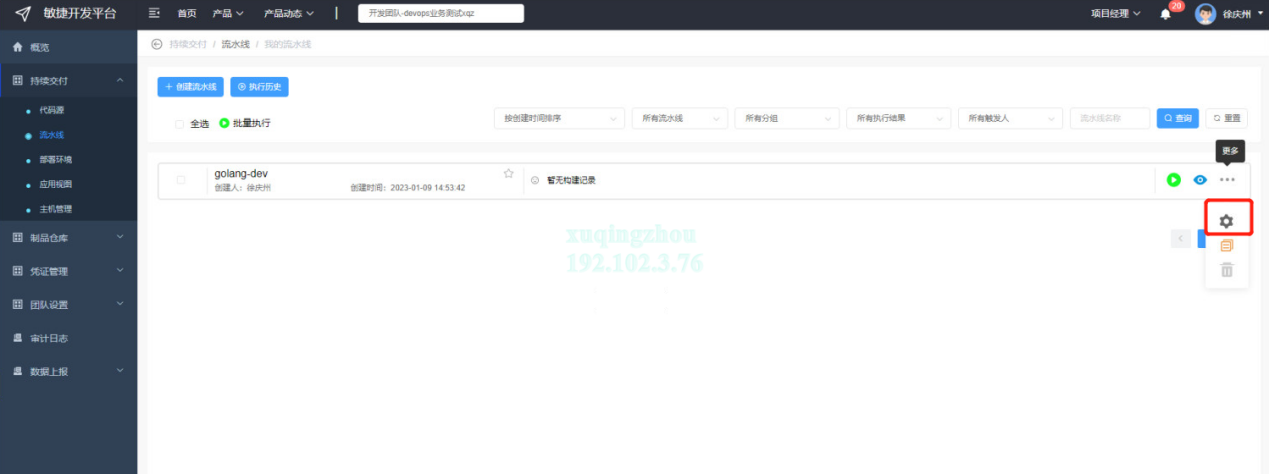Check the 全选 checkbox

pyautogui.click(x=179, y=124)
